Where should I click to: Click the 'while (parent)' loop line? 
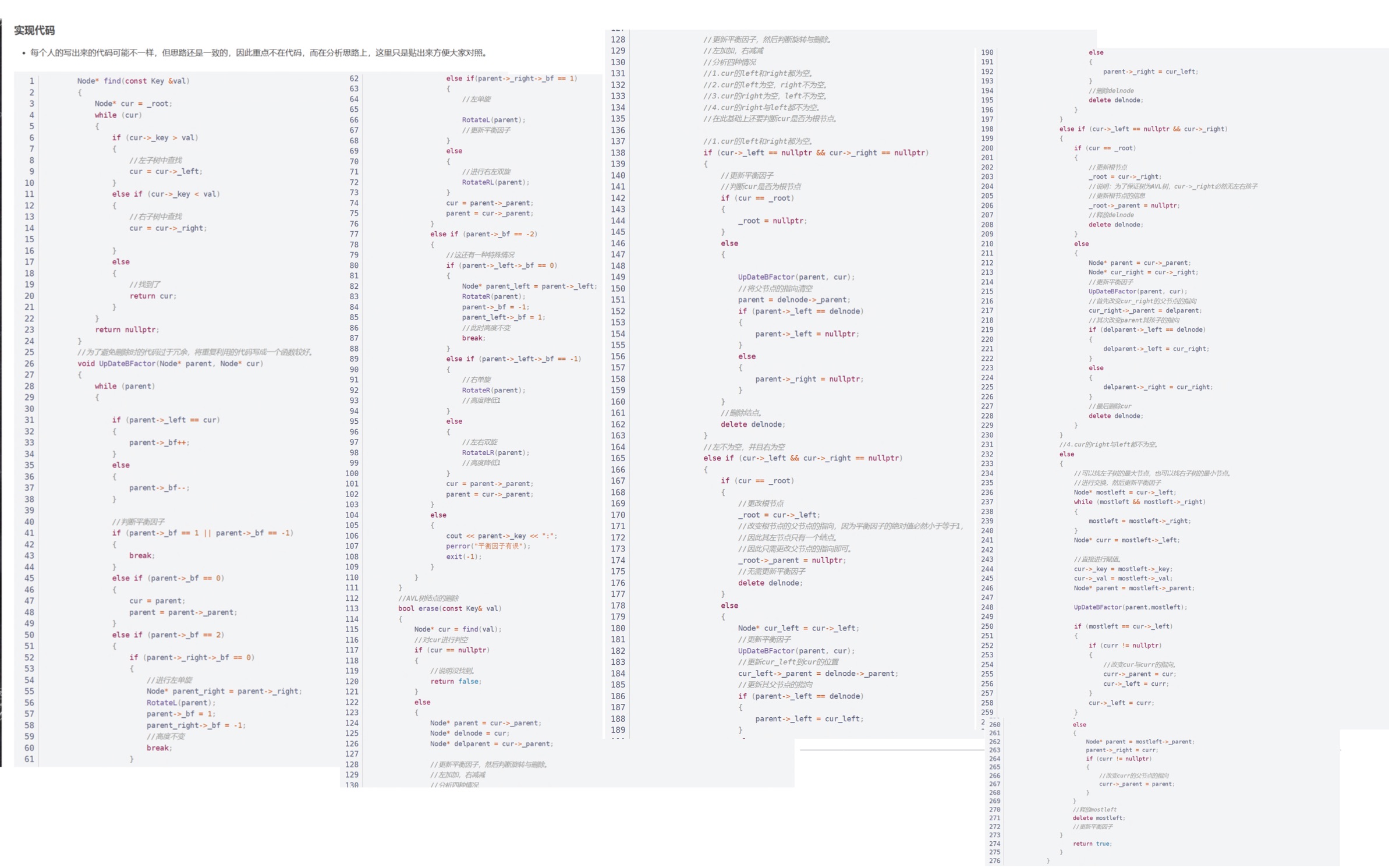pos(125,386)
